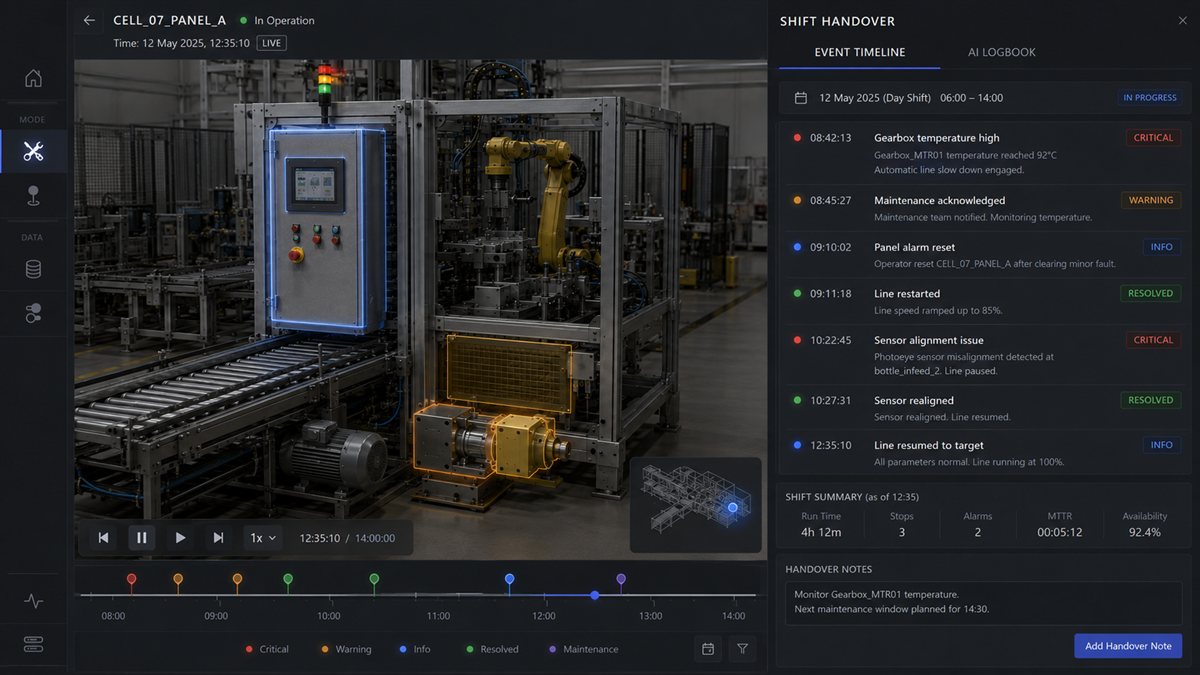The height and width of the screenshot is (675, 1200).
Task: Click the 3D plant minimap thumbnail
Action: pos(696,505)
